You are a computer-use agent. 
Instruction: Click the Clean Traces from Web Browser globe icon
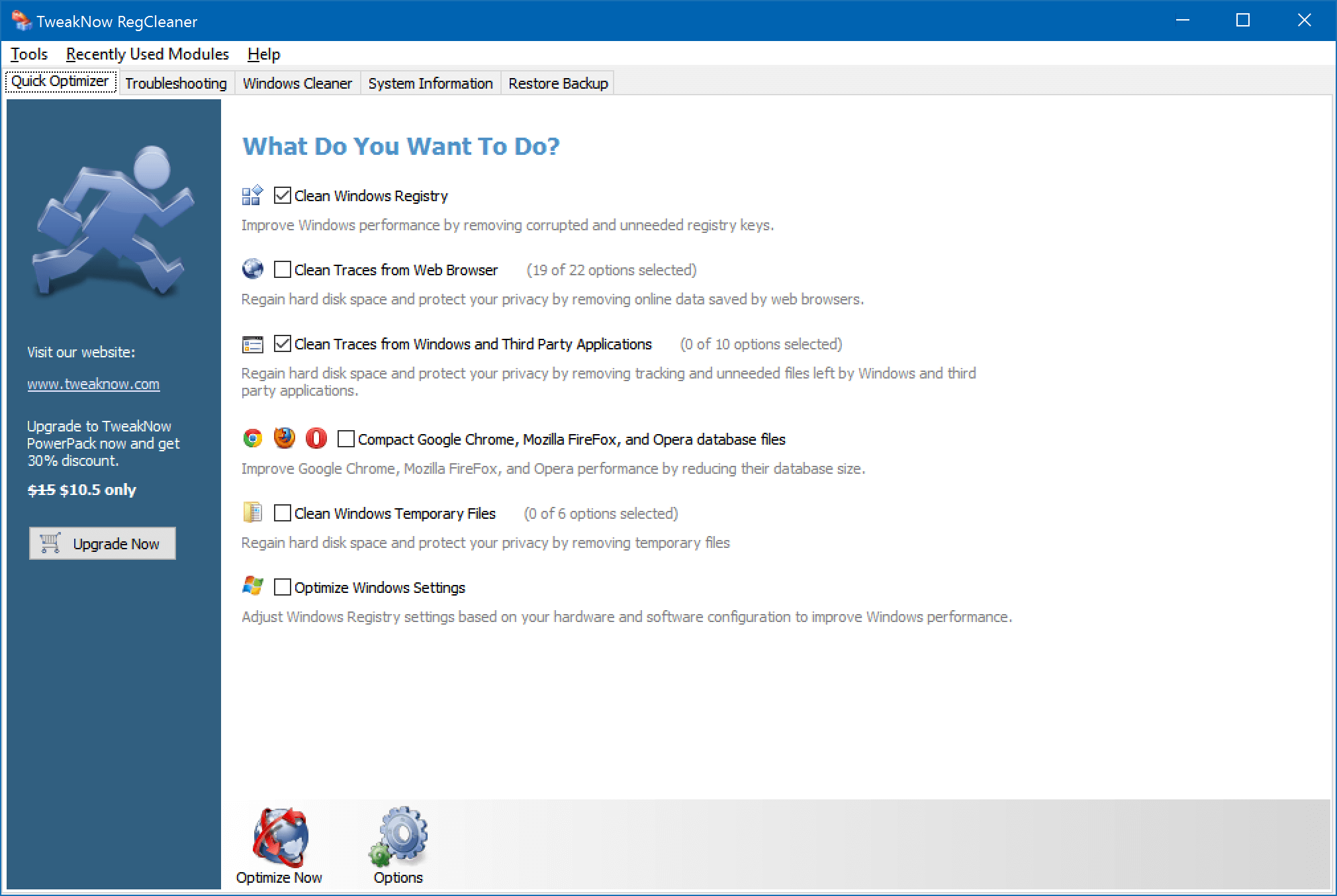[253, 269]
